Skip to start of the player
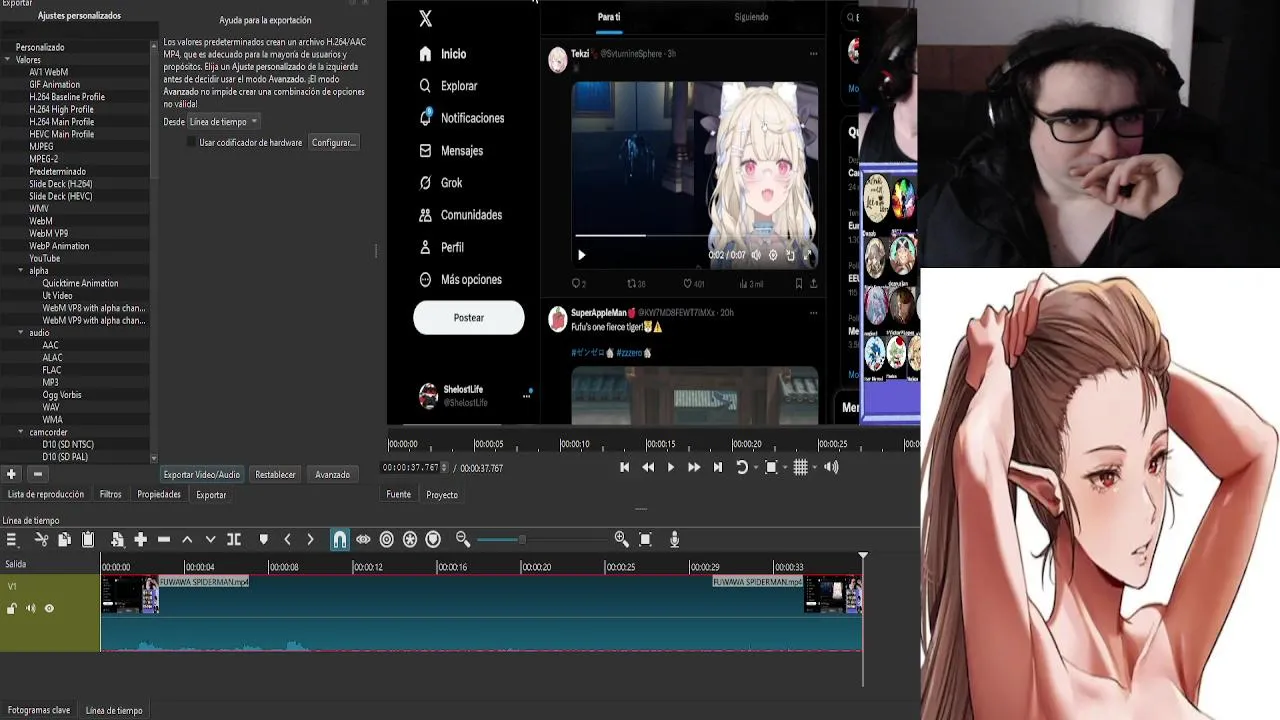This screenshot has height=720, width=1280. pyautogui.click(x=624, y=467)
